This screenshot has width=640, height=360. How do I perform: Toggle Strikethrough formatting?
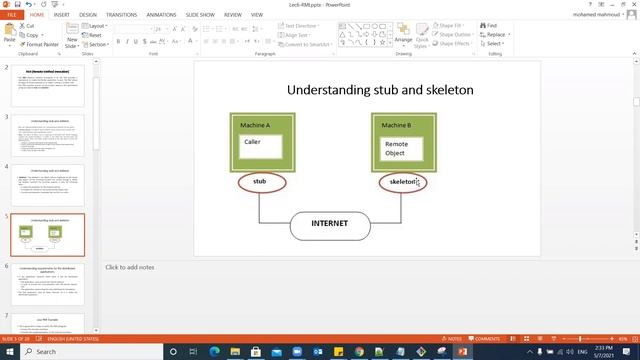[x=153, y=41]
